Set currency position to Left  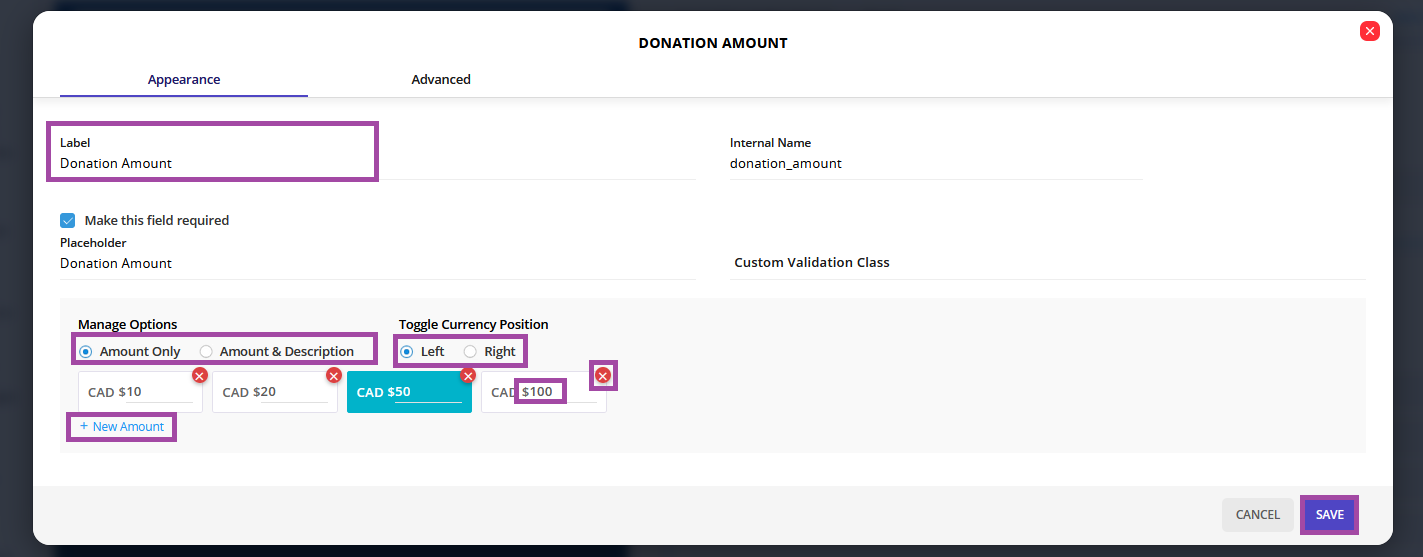click(x=422, y=351)
